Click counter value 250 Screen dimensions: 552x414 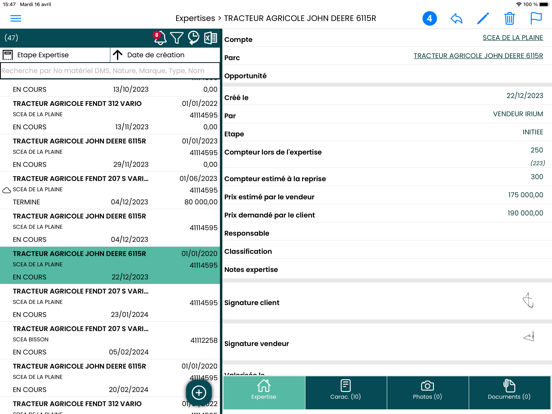(x=537, y=150)
